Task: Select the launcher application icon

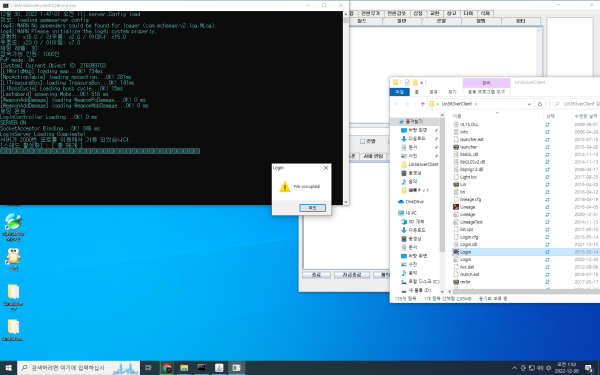Action: pos(456,147)
